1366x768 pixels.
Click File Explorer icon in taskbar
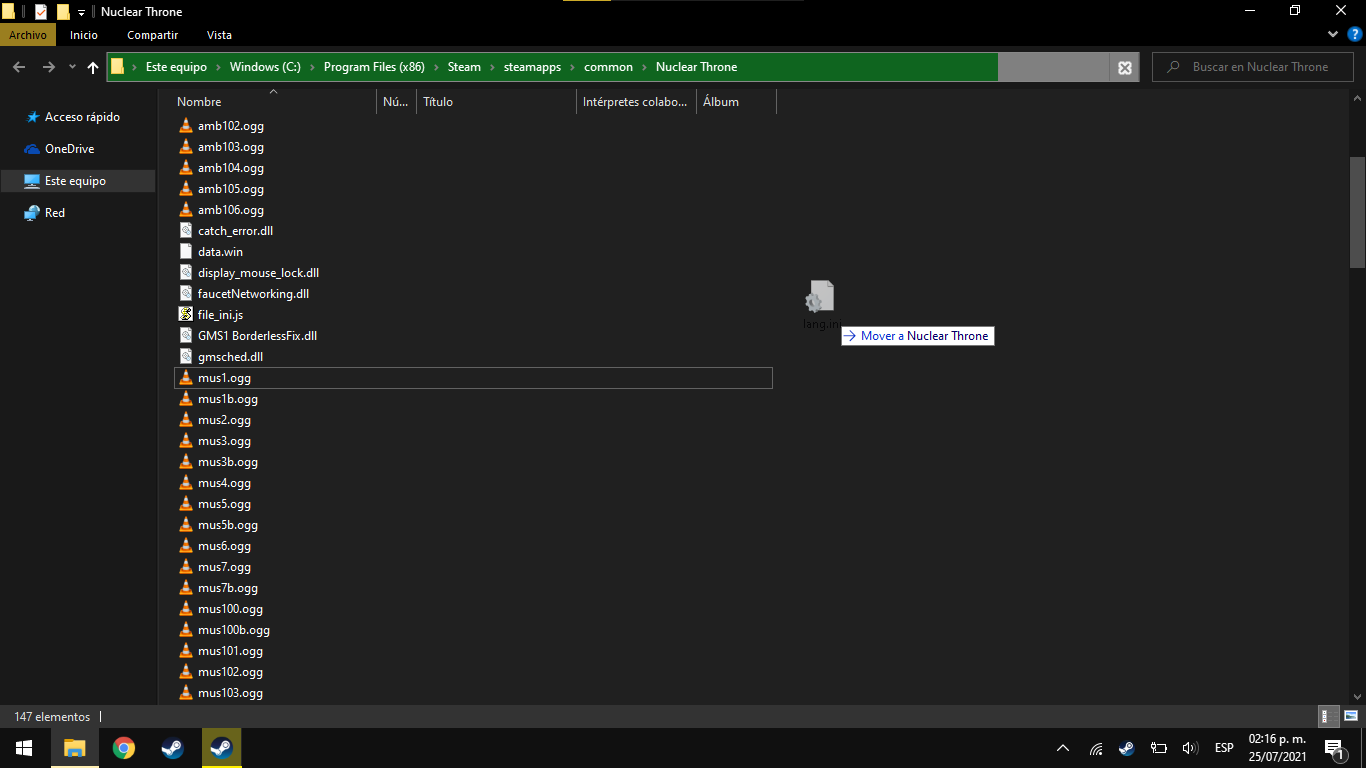74,748
